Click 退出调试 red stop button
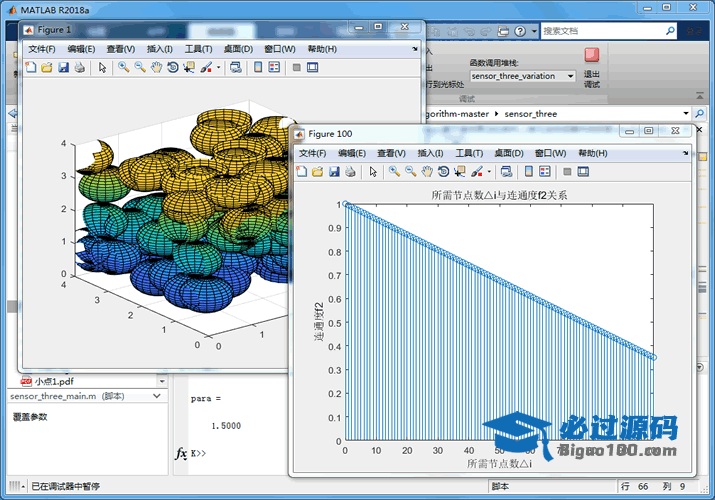 click(592, 55)
